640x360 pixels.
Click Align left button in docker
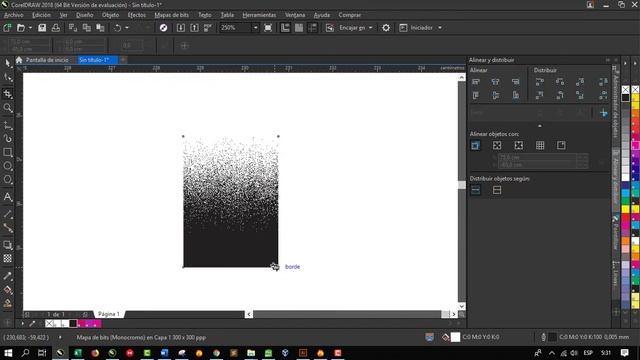(476, 82)
